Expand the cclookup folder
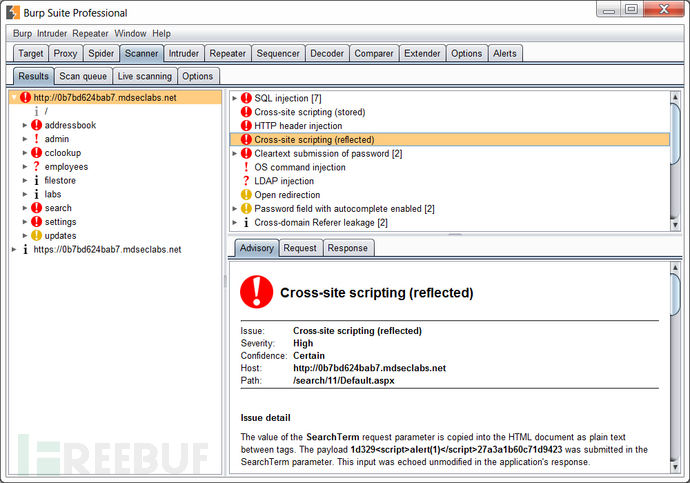Viewport: 690px width, 483px height. pos(25,153)
